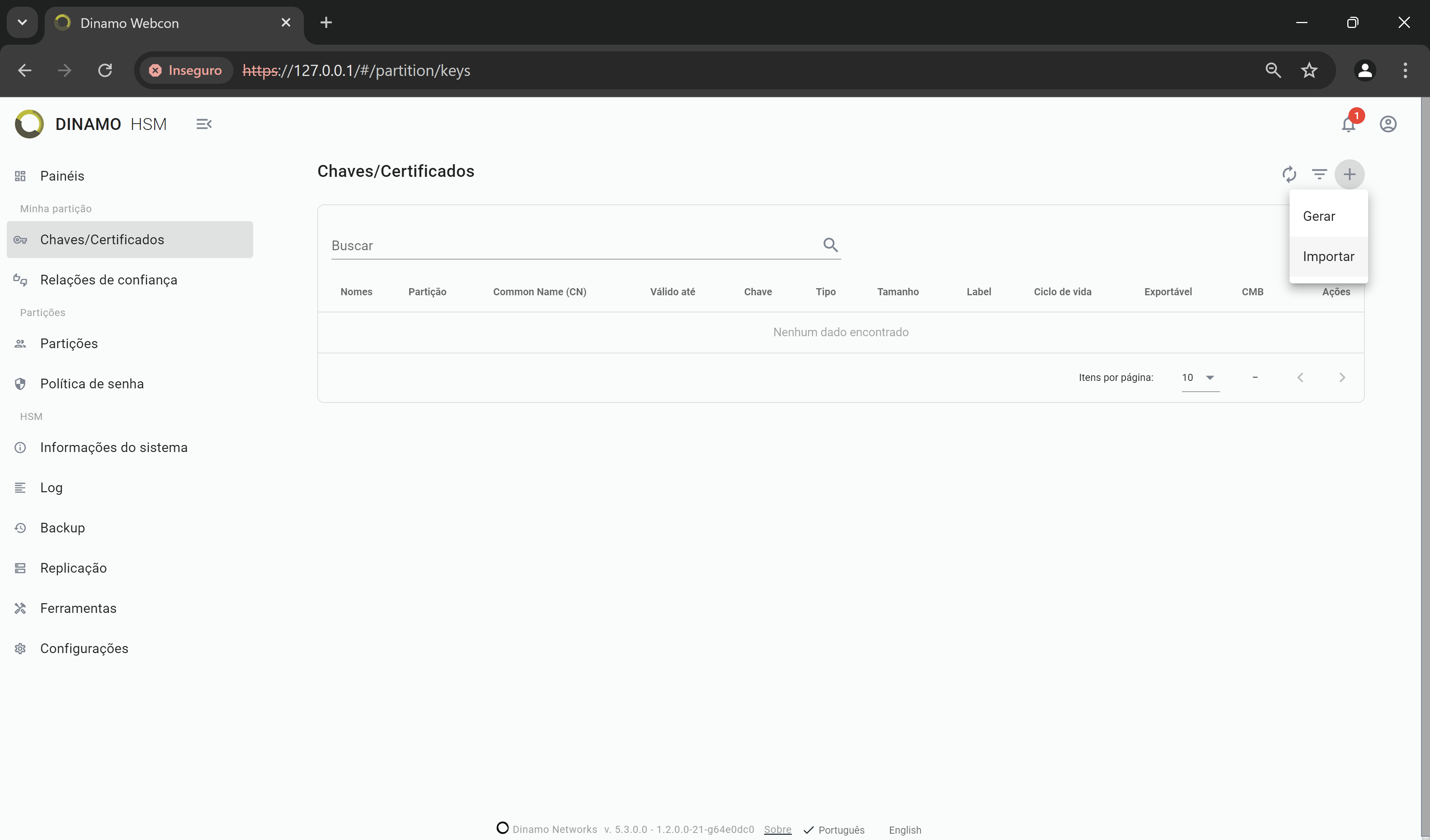Open the Replicação page
Viewport: 1430px width, 840px height.
[130, 568]
